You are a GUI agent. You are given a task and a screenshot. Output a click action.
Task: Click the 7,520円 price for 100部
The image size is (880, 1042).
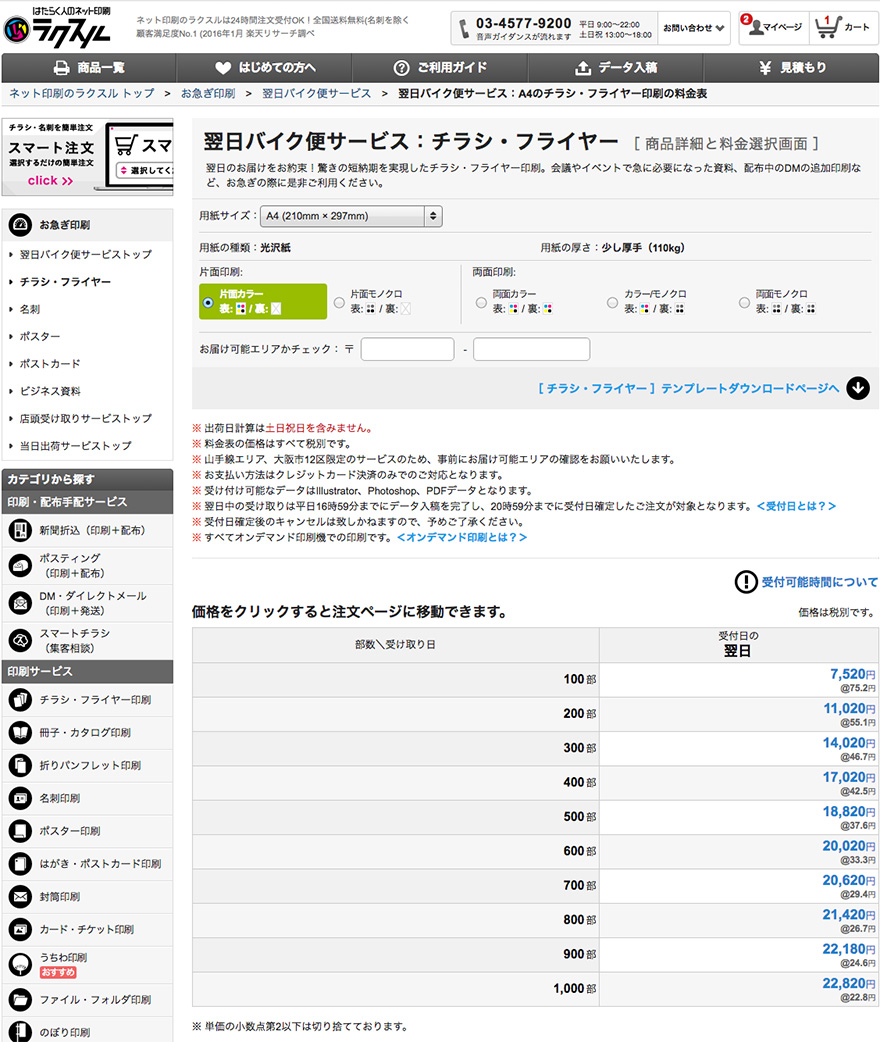click(846, 675)
